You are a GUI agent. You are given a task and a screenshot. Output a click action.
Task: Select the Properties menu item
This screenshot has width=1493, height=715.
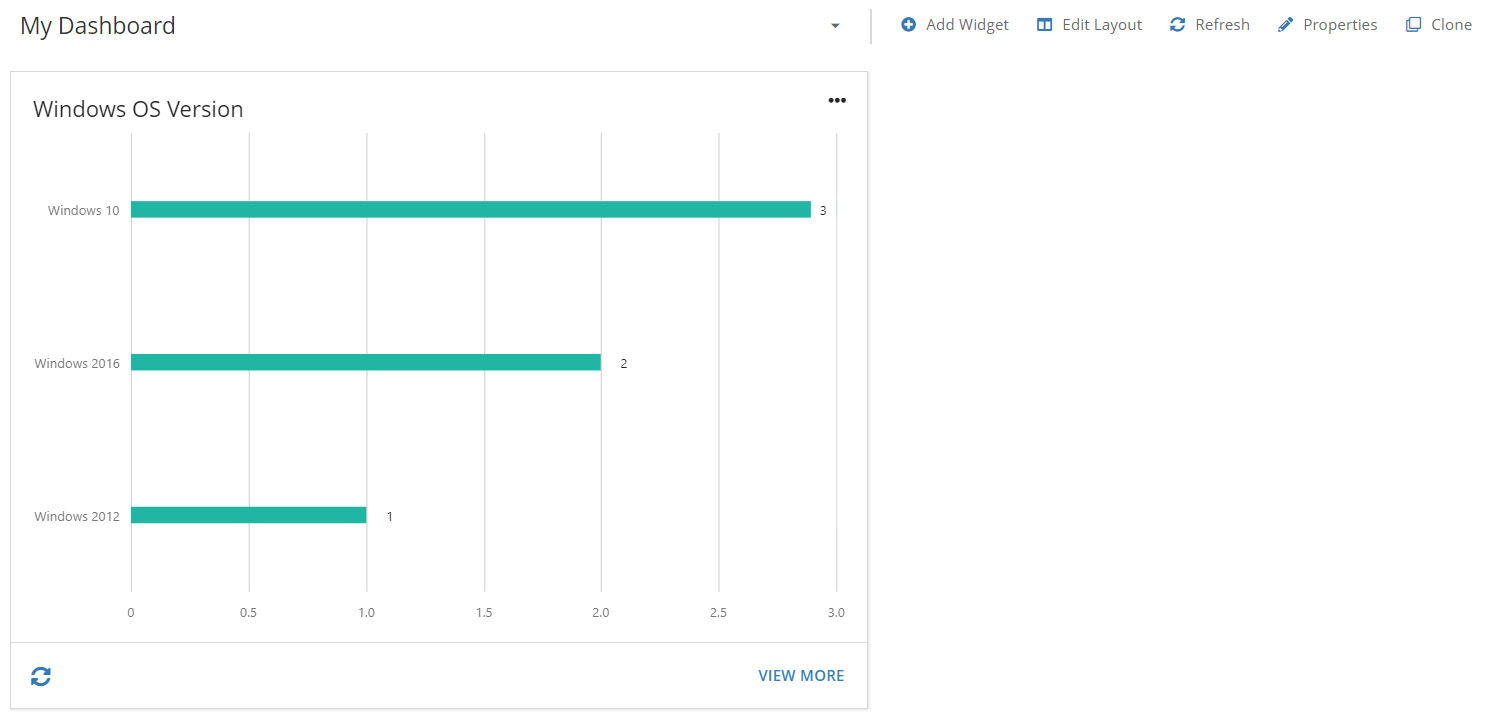click(x=1327, y=24)
